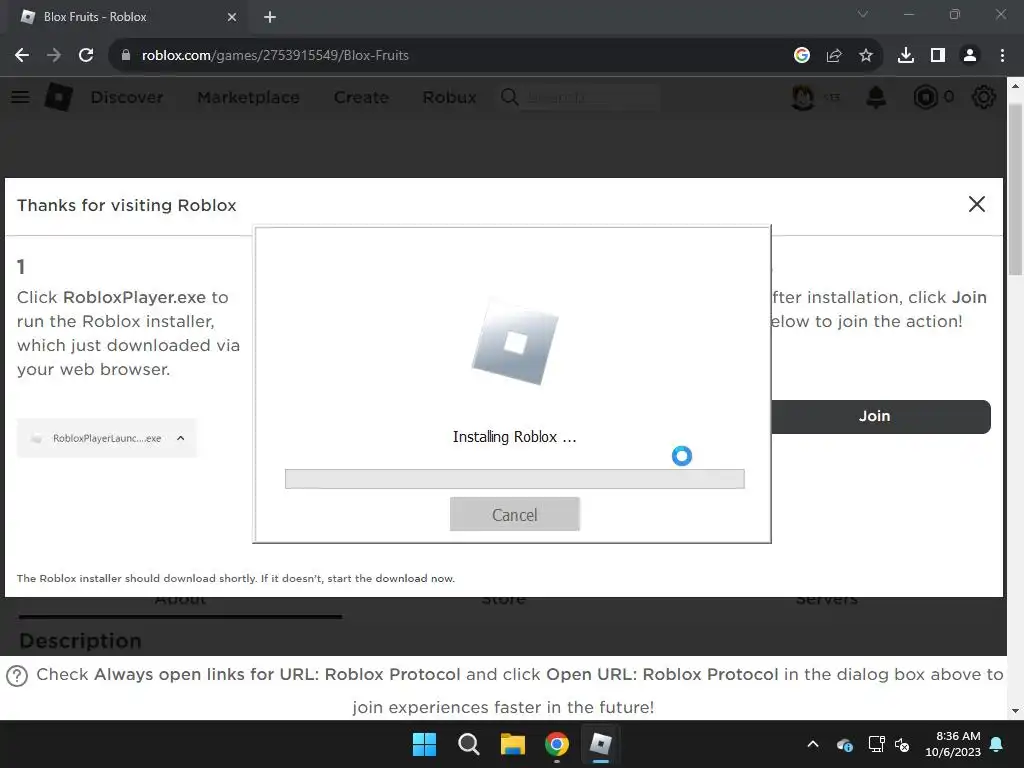Select the Blox Fruits - Roblox tab

[128, 17]
